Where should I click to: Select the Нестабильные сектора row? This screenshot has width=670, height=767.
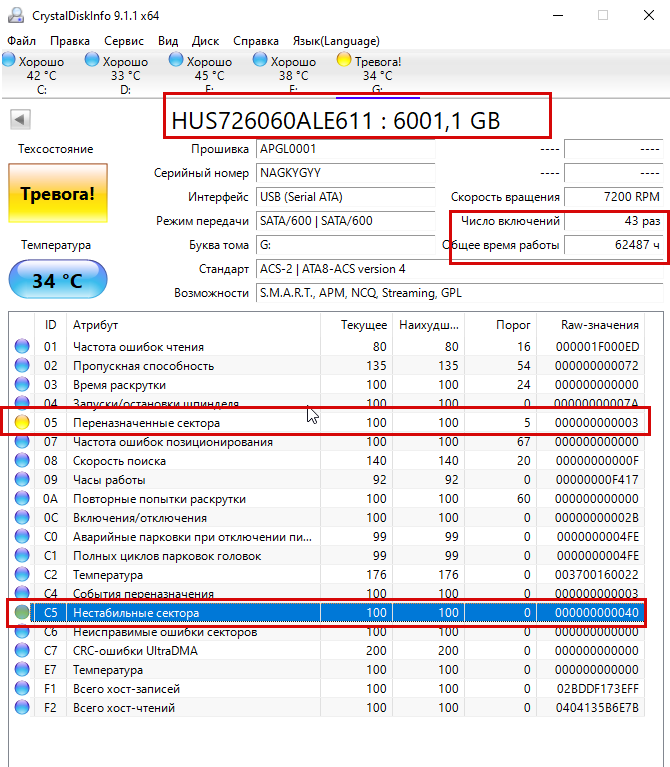[327, 613]
